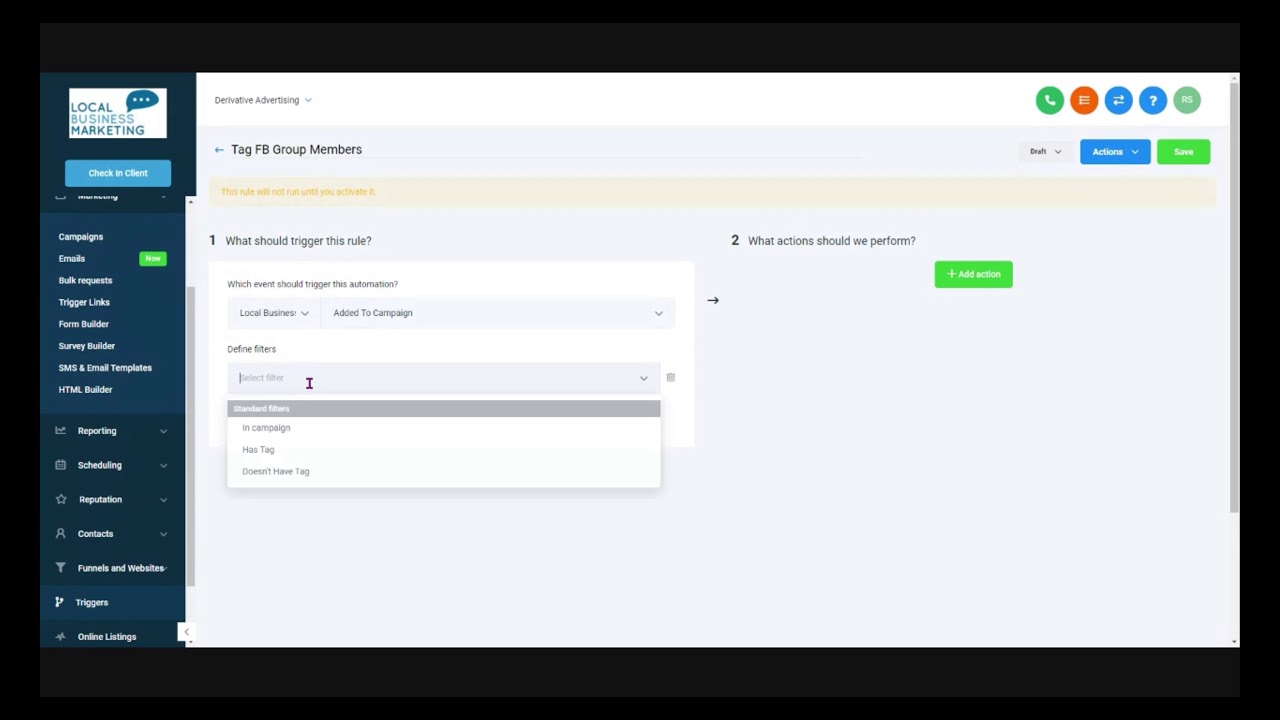Open Form Builder in the sidebar
The height and width of the screenshot is (720, 1280).
pos(84,324)
